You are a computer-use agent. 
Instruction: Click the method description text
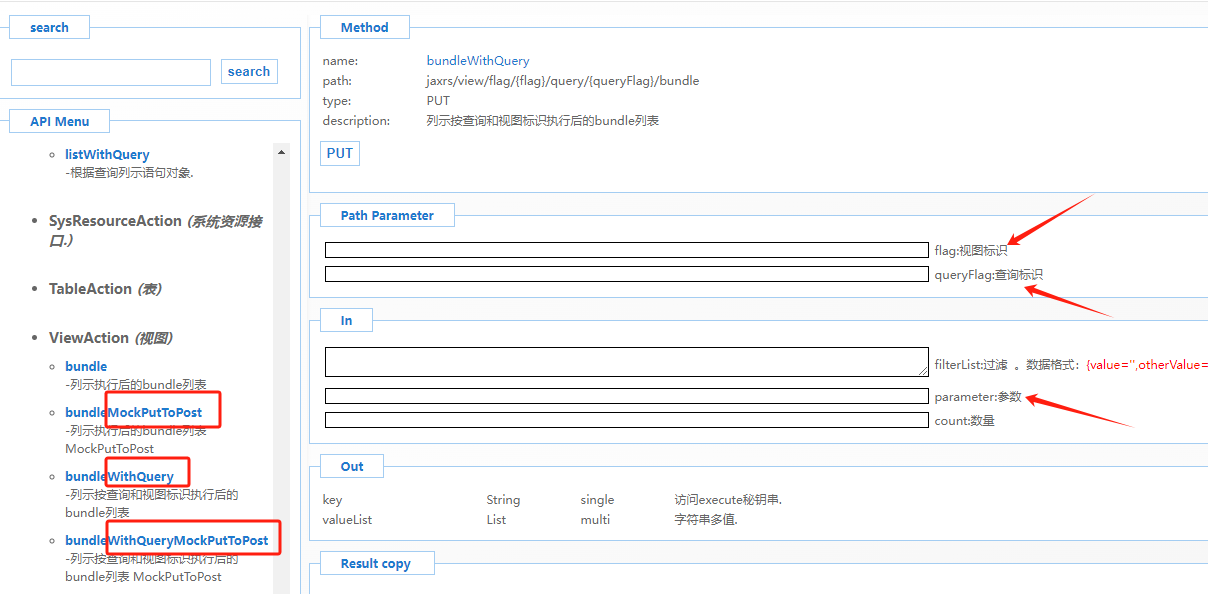[543, 121]
